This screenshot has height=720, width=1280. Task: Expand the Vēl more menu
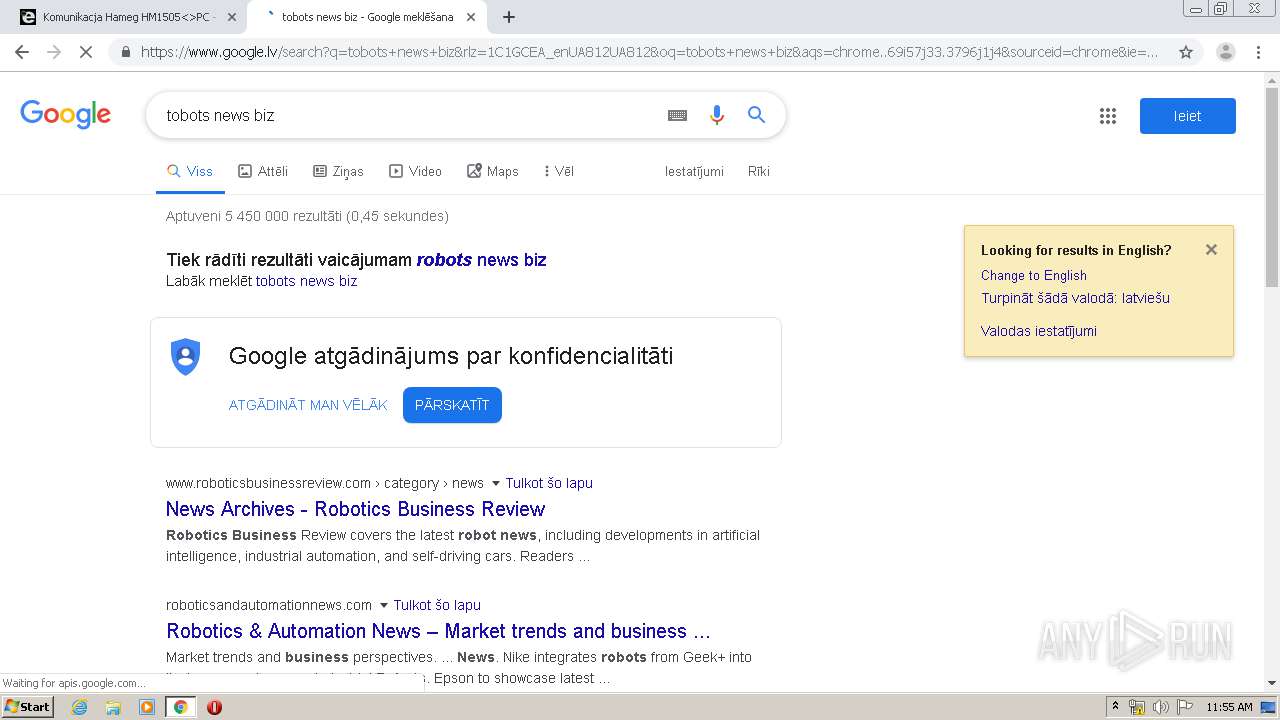point(559,171)
